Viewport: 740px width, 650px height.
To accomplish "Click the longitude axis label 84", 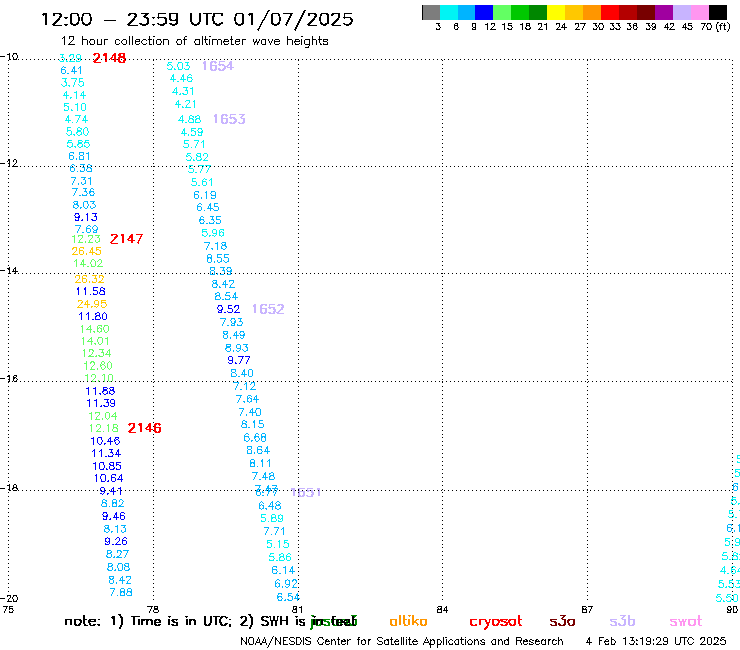I will (x=442, y=609).
